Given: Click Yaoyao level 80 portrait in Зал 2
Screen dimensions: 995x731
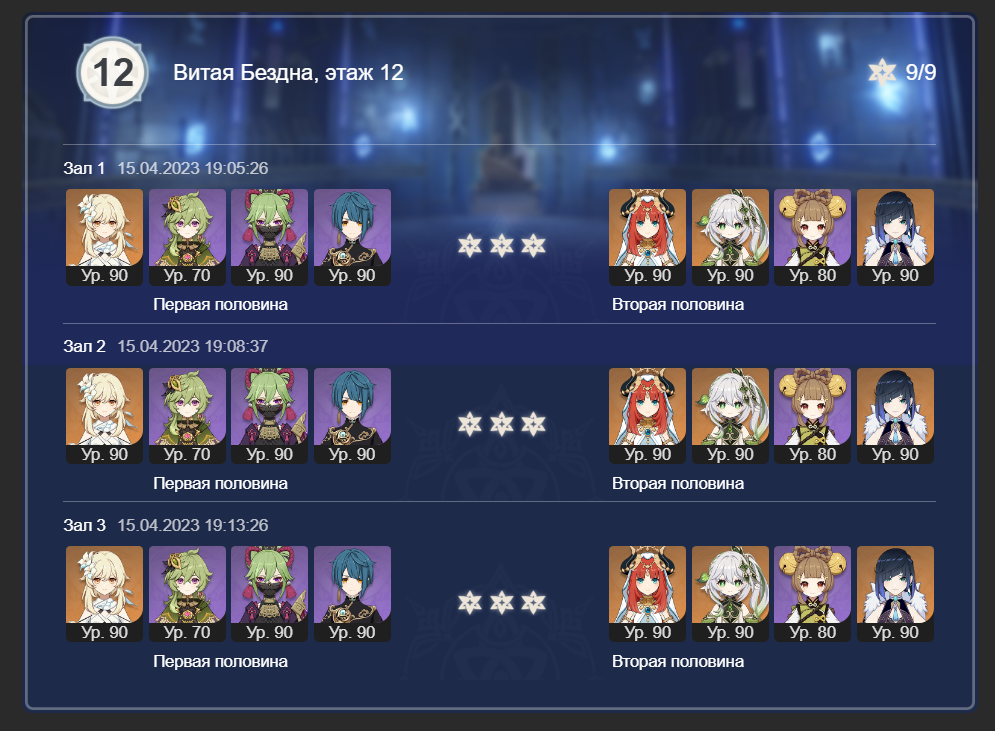Looking at the screenshot, I should click(813, 416).
